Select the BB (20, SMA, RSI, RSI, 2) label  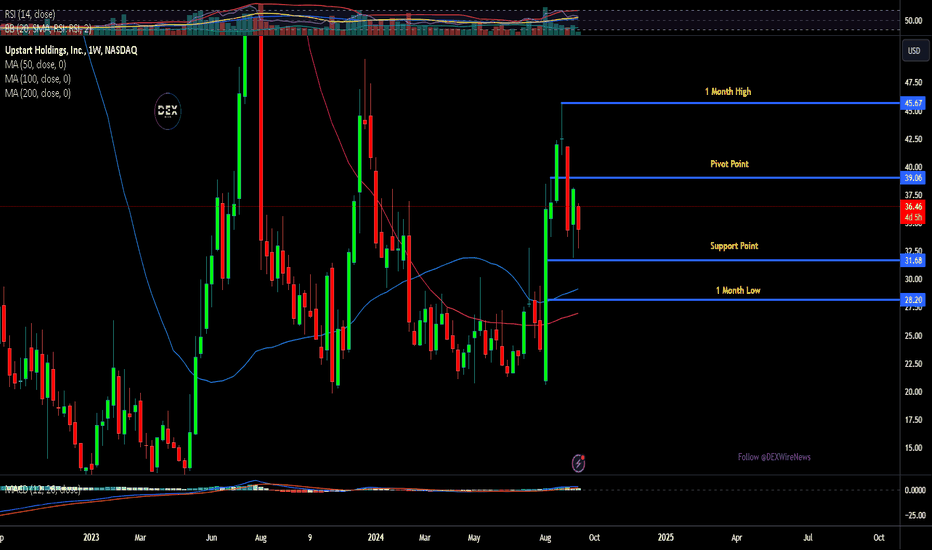[48, 29]
